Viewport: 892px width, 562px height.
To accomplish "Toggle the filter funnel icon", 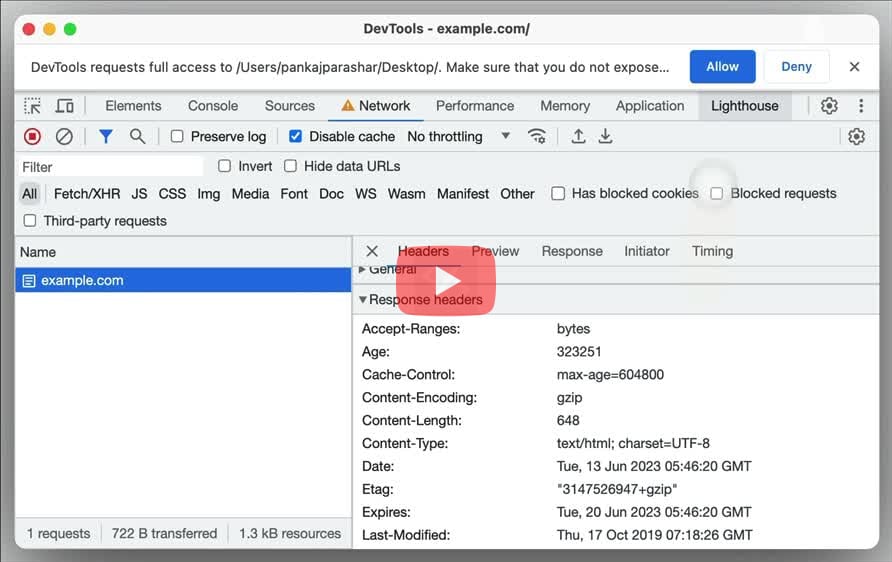I will pos(106,137).
